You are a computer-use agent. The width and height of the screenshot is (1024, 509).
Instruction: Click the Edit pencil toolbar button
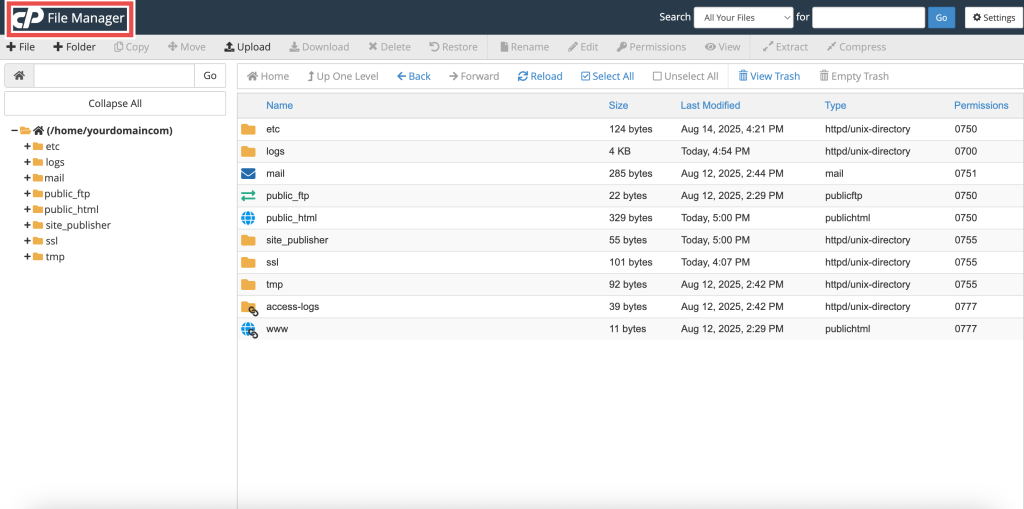pos(583,47)
